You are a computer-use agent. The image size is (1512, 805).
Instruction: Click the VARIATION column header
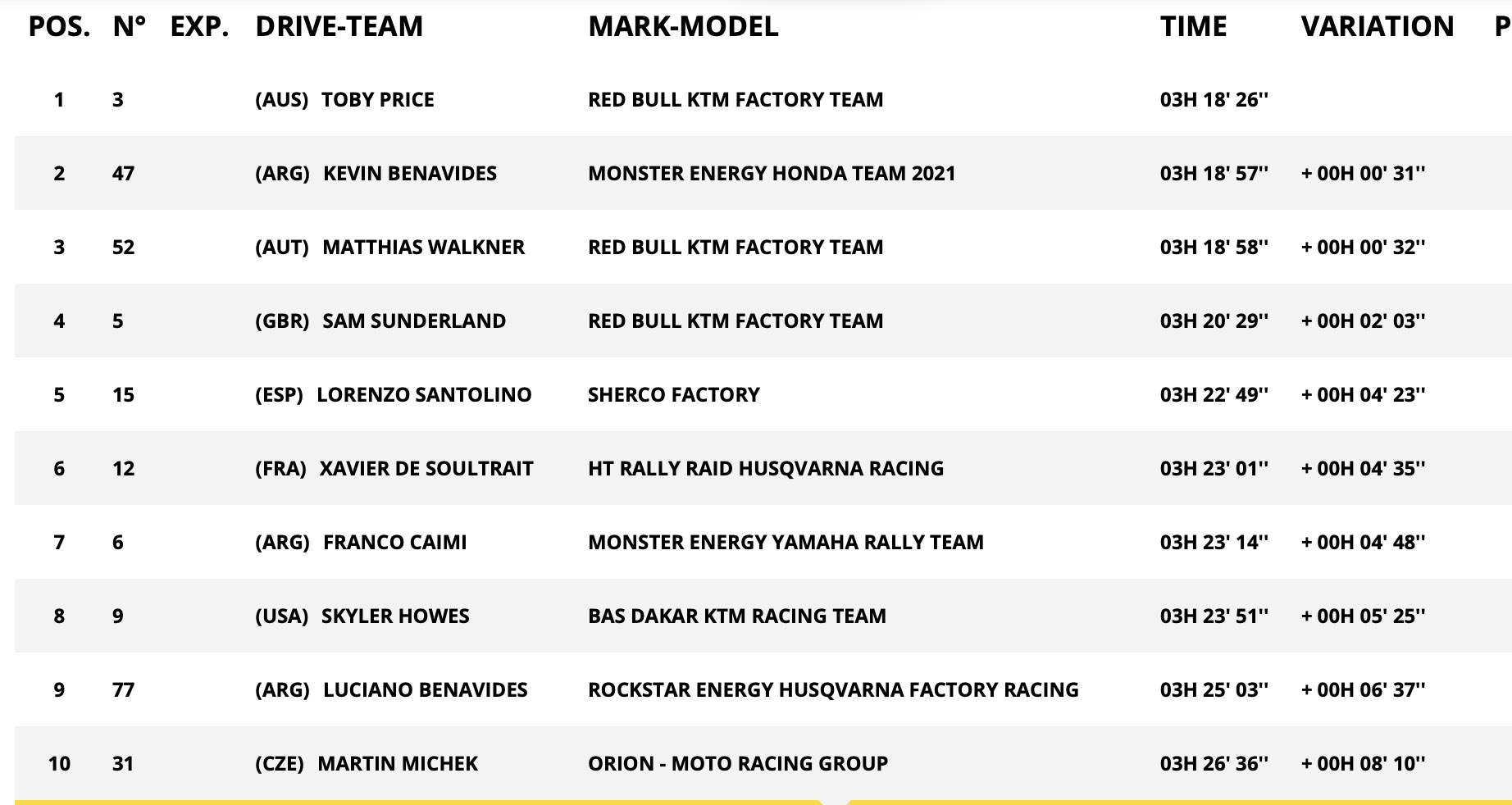pos(1377,26)
